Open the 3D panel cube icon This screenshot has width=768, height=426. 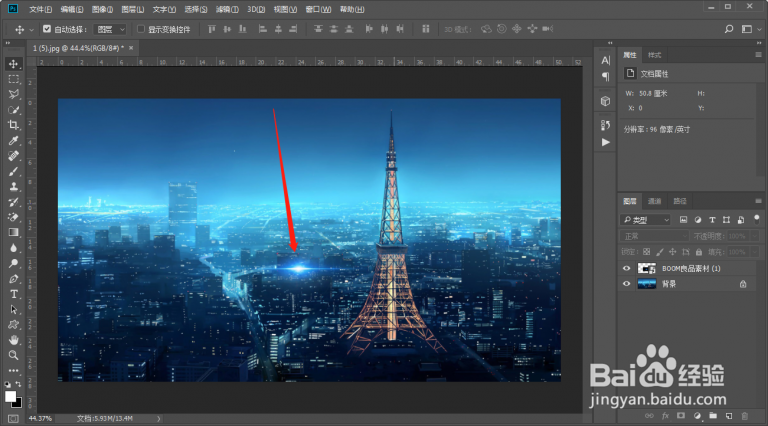pos(606,101)
